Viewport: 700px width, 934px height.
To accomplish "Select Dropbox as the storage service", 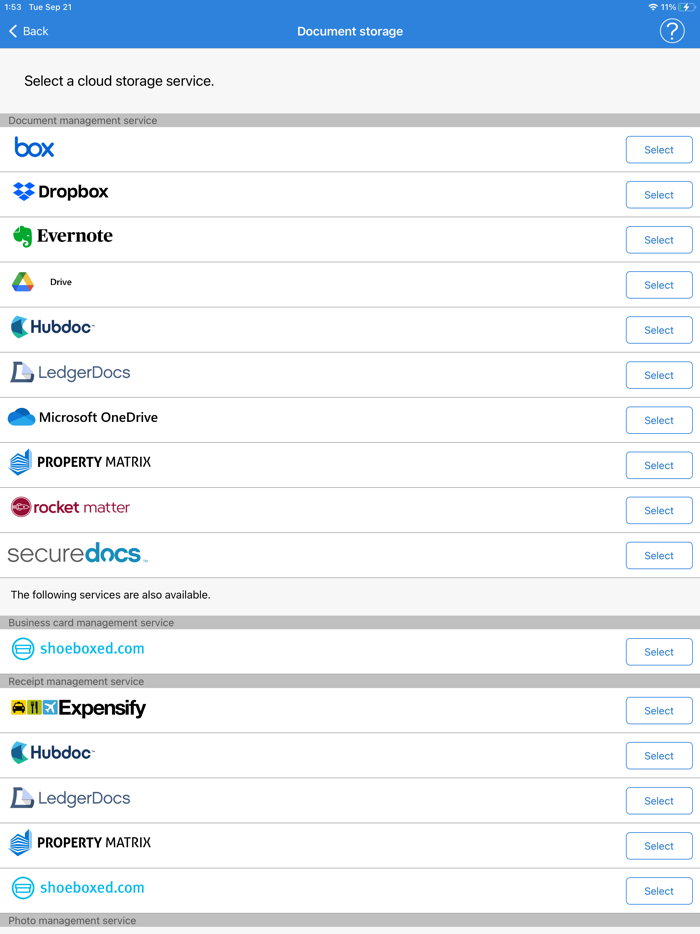I will tap(658, 194).
